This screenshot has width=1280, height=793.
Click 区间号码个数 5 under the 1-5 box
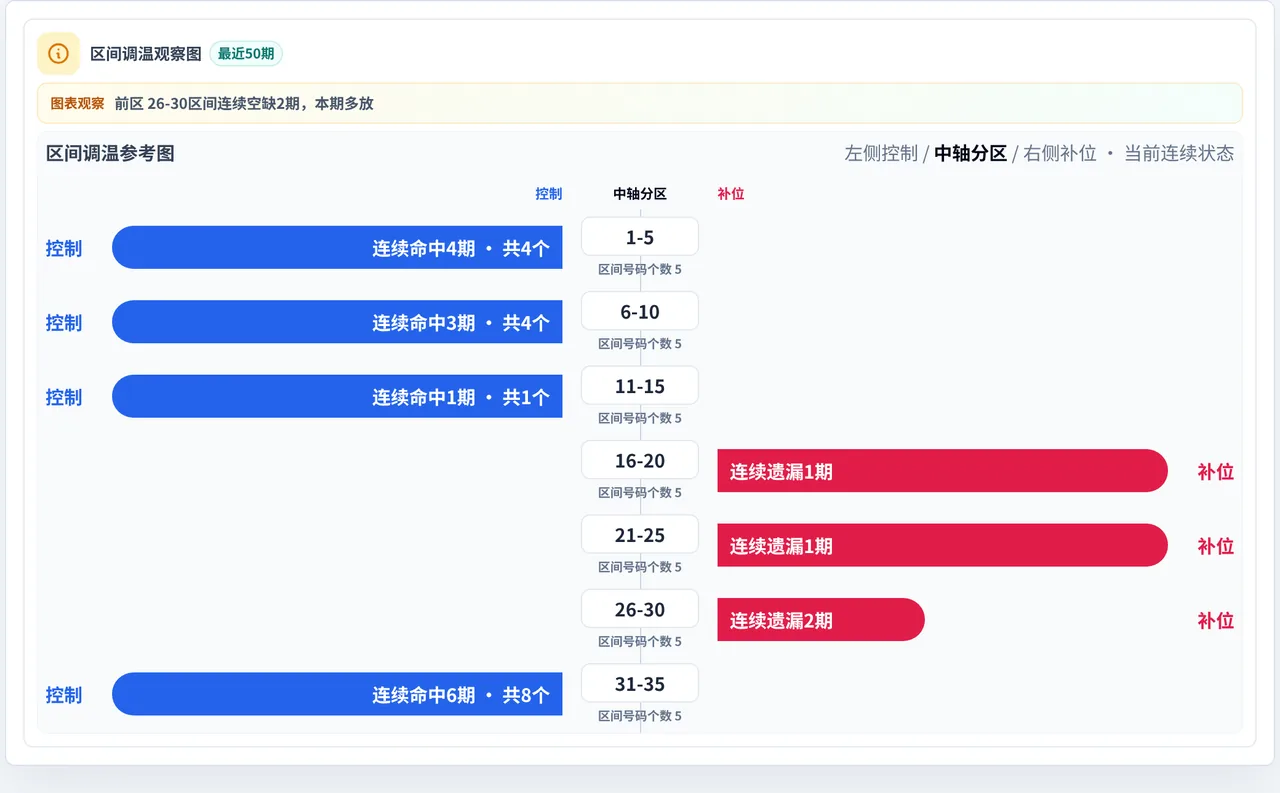(640, 269)
